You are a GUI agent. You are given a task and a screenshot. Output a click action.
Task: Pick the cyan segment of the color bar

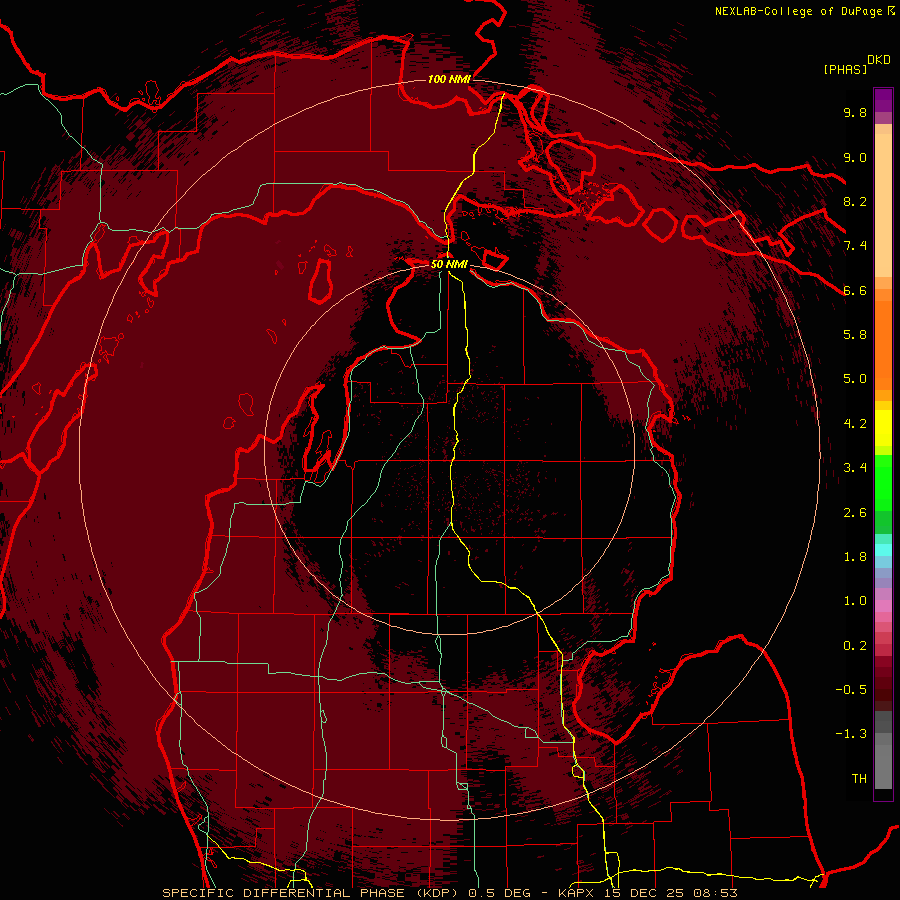pyautogui.click(x=883, y=550)
